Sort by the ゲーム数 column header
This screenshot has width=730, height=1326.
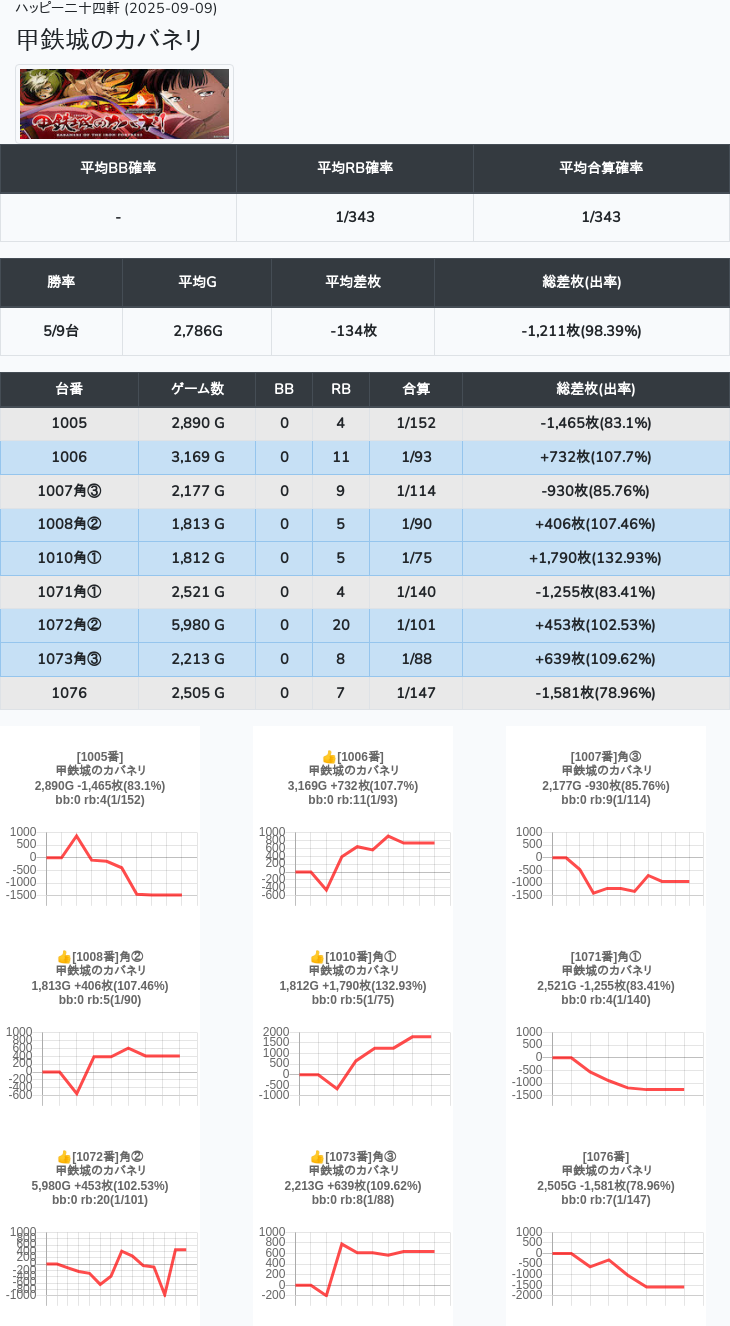click(197, 389)
